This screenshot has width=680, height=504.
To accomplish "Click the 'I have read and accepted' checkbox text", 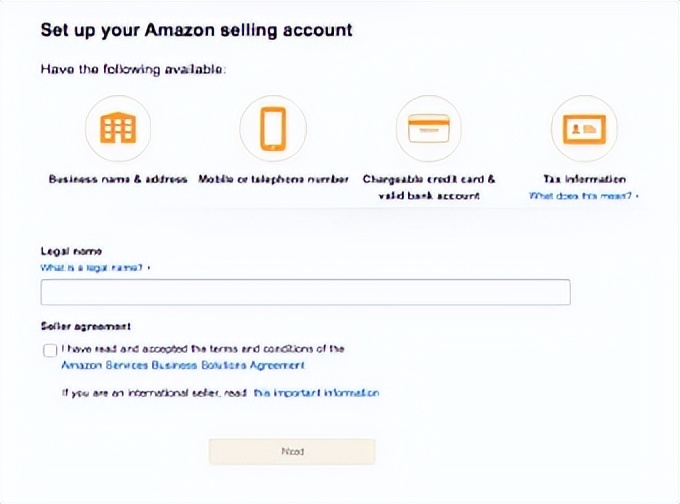I will pyautogui.click(x=203, y=349).
